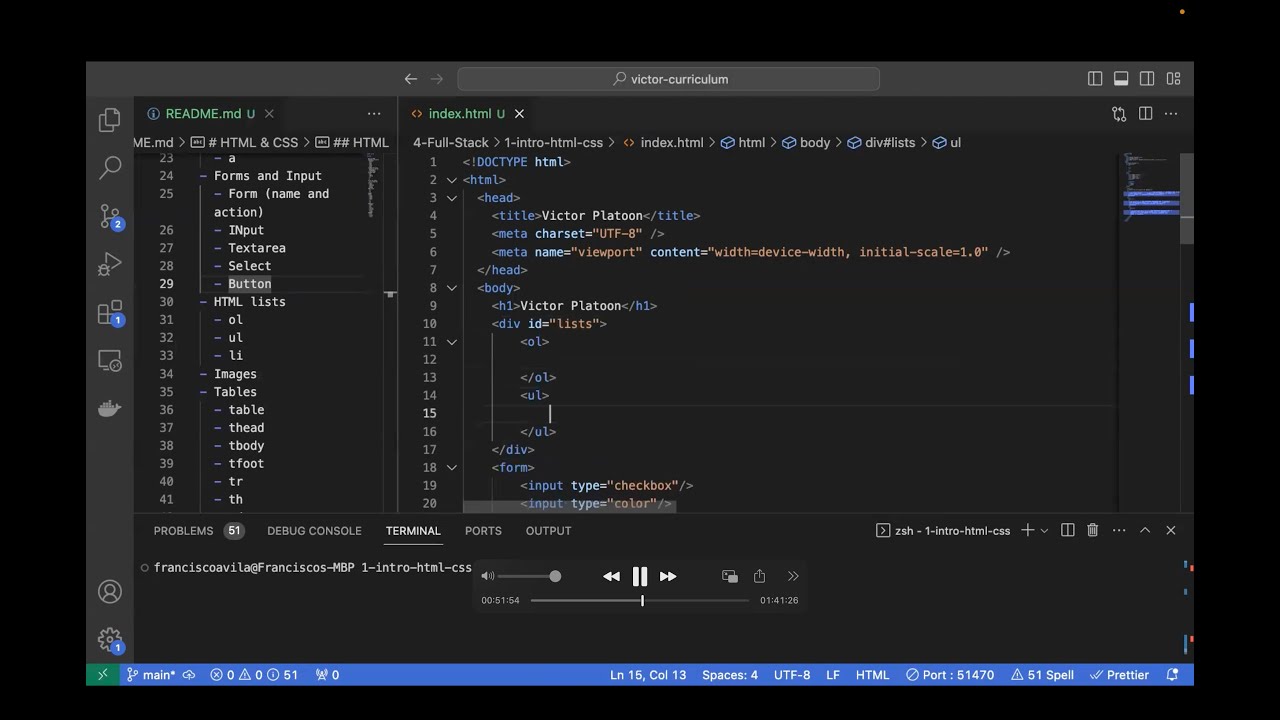This screenshot has height=720, width=1280.
Task: Switch to the index.html tab
Action: point(459,114)
